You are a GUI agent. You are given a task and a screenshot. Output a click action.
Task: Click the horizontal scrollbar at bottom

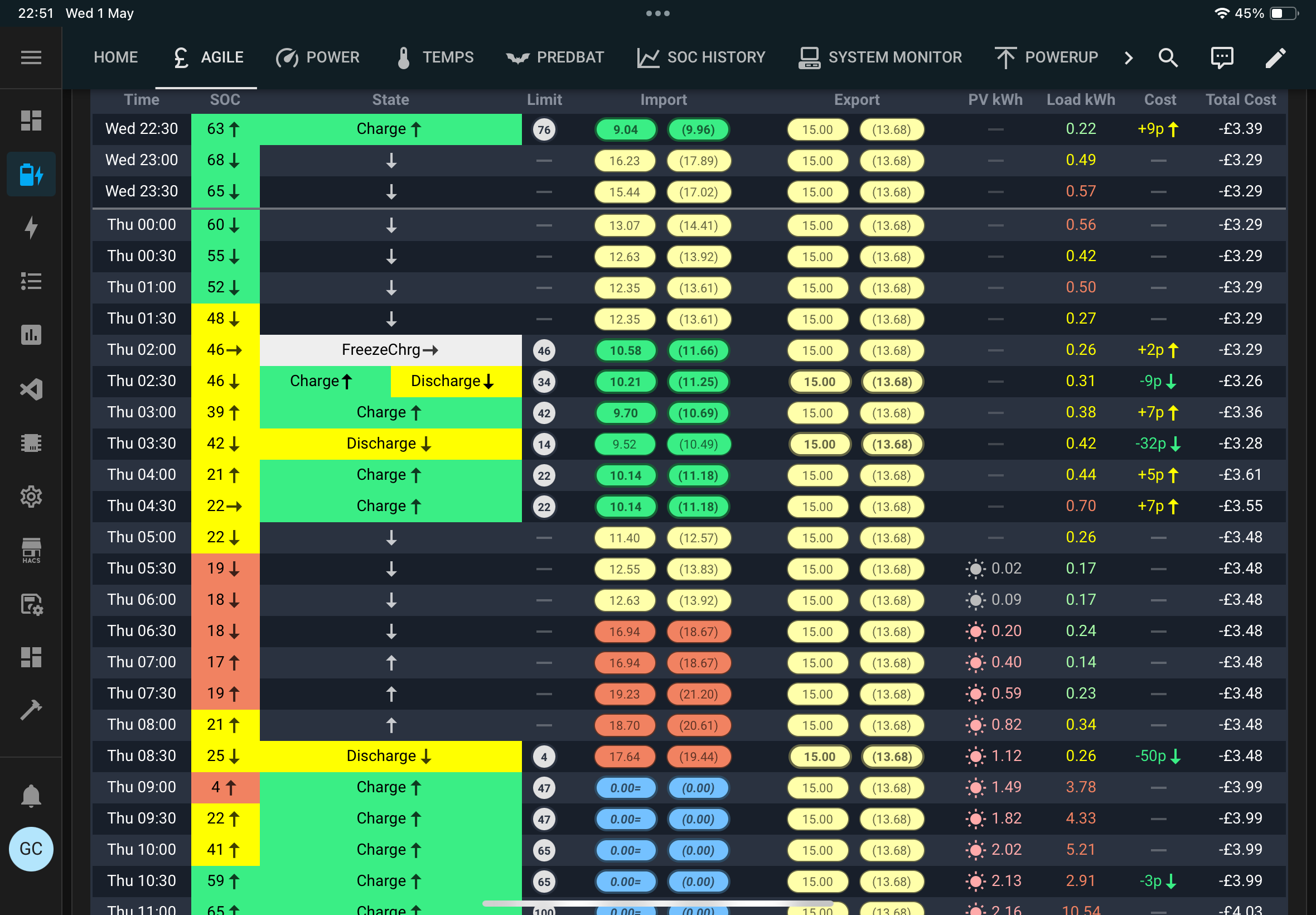(x=657, y=903)
